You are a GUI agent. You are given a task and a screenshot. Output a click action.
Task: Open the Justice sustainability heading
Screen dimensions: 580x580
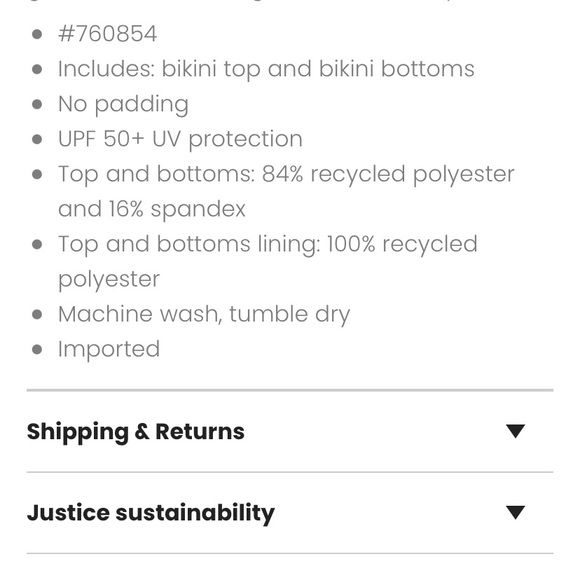pyautogui.click(x=151, y=513)
